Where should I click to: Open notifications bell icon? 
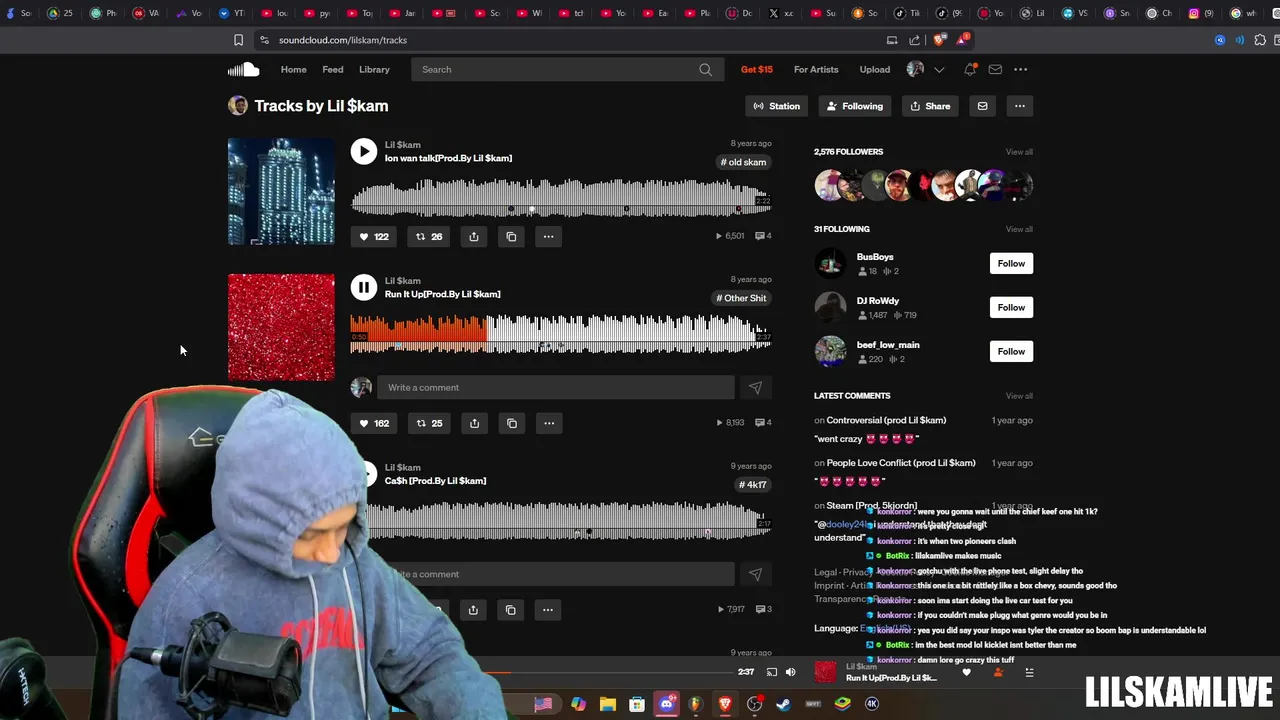click(x=969, y=69)
